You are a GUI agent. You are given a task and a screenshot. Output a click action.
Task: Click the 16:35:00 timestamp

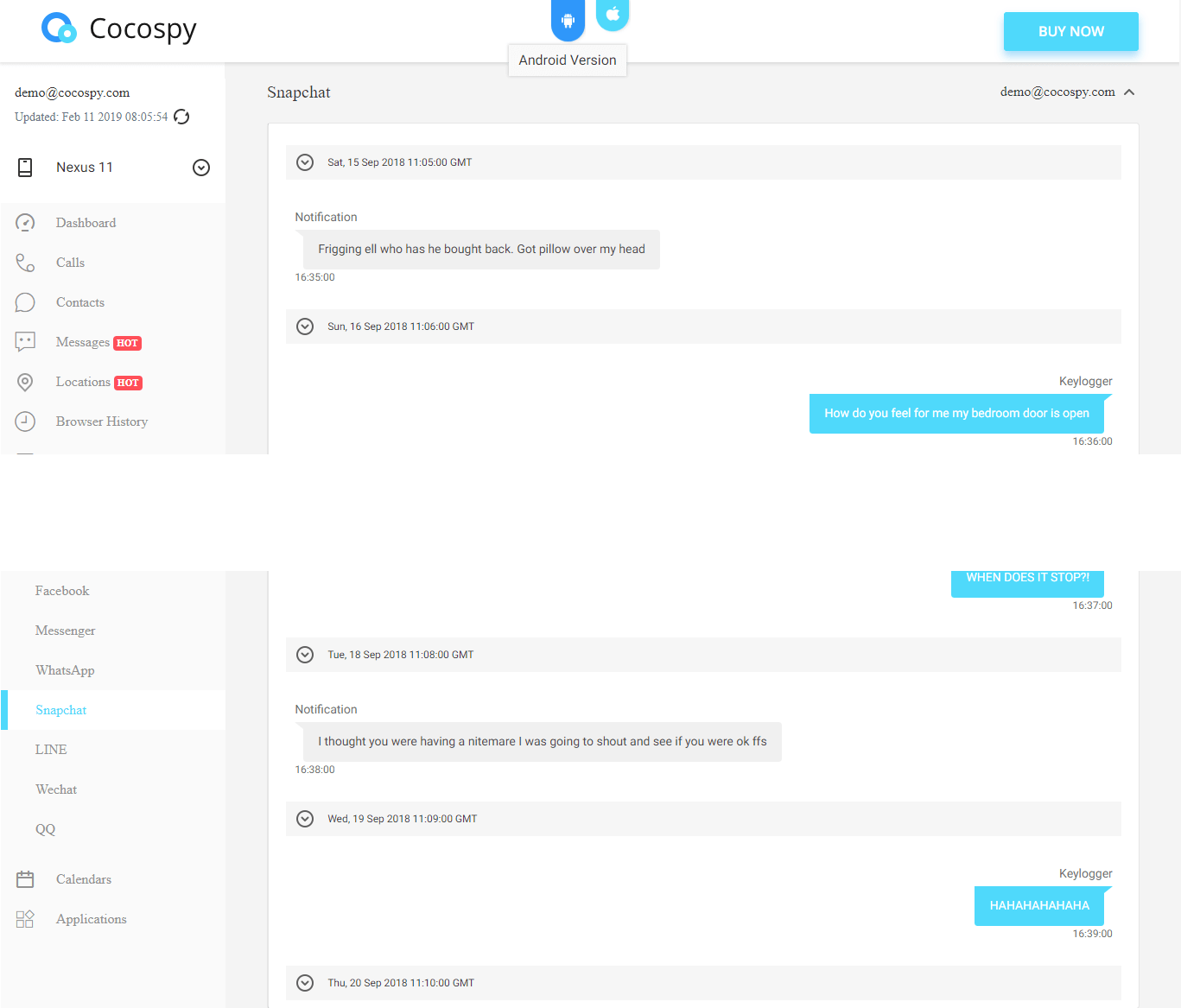coord(314,277)
